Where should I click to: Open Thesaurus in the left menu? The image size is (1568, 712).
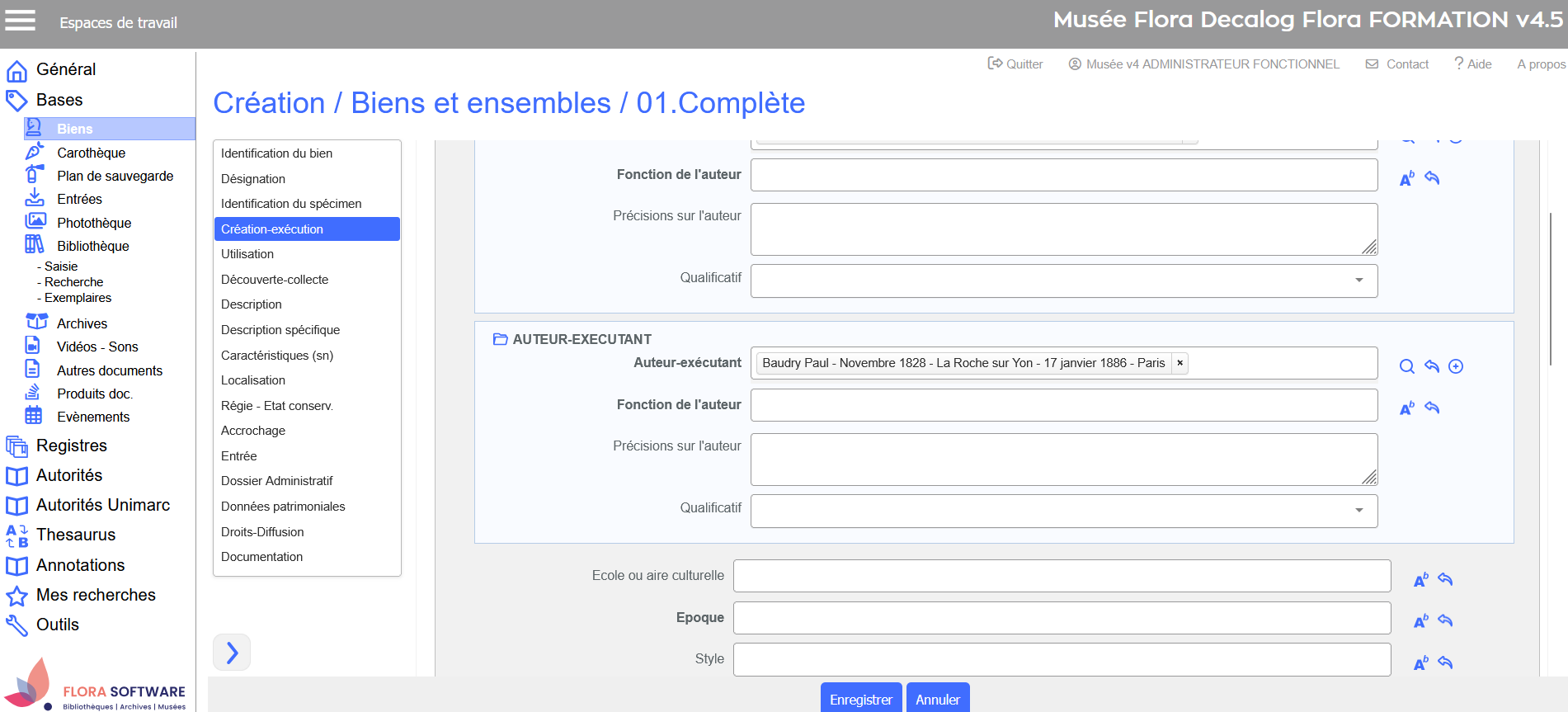coord(75,535)
